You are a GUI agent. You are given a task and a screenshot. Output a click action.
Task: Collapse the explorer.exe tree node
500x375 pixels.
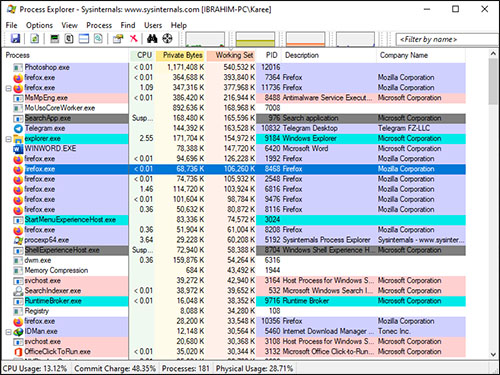point(9,139)
